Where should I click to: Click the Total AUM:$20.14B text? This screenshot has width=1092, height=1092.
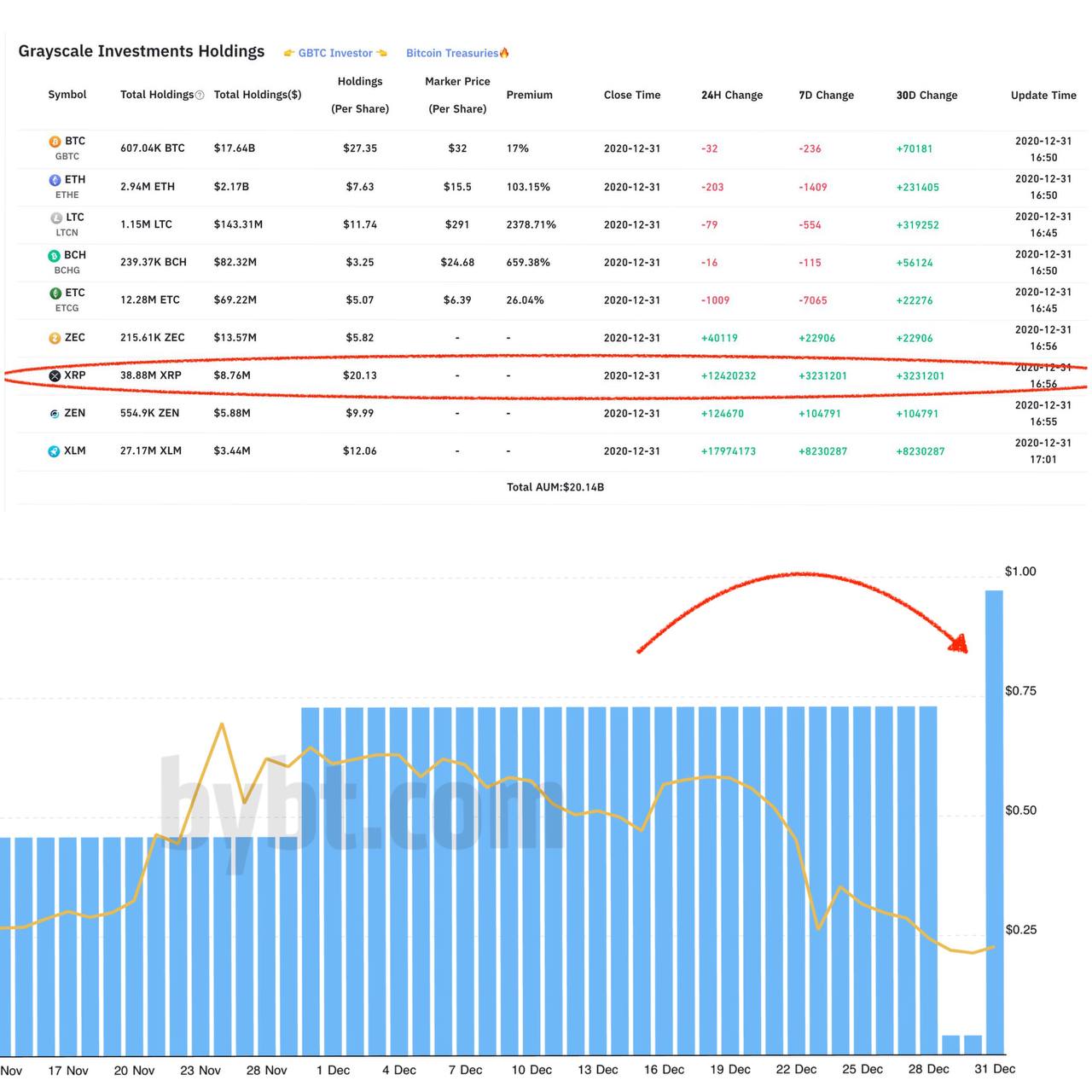pyautogui.click(x=555, y=487)
